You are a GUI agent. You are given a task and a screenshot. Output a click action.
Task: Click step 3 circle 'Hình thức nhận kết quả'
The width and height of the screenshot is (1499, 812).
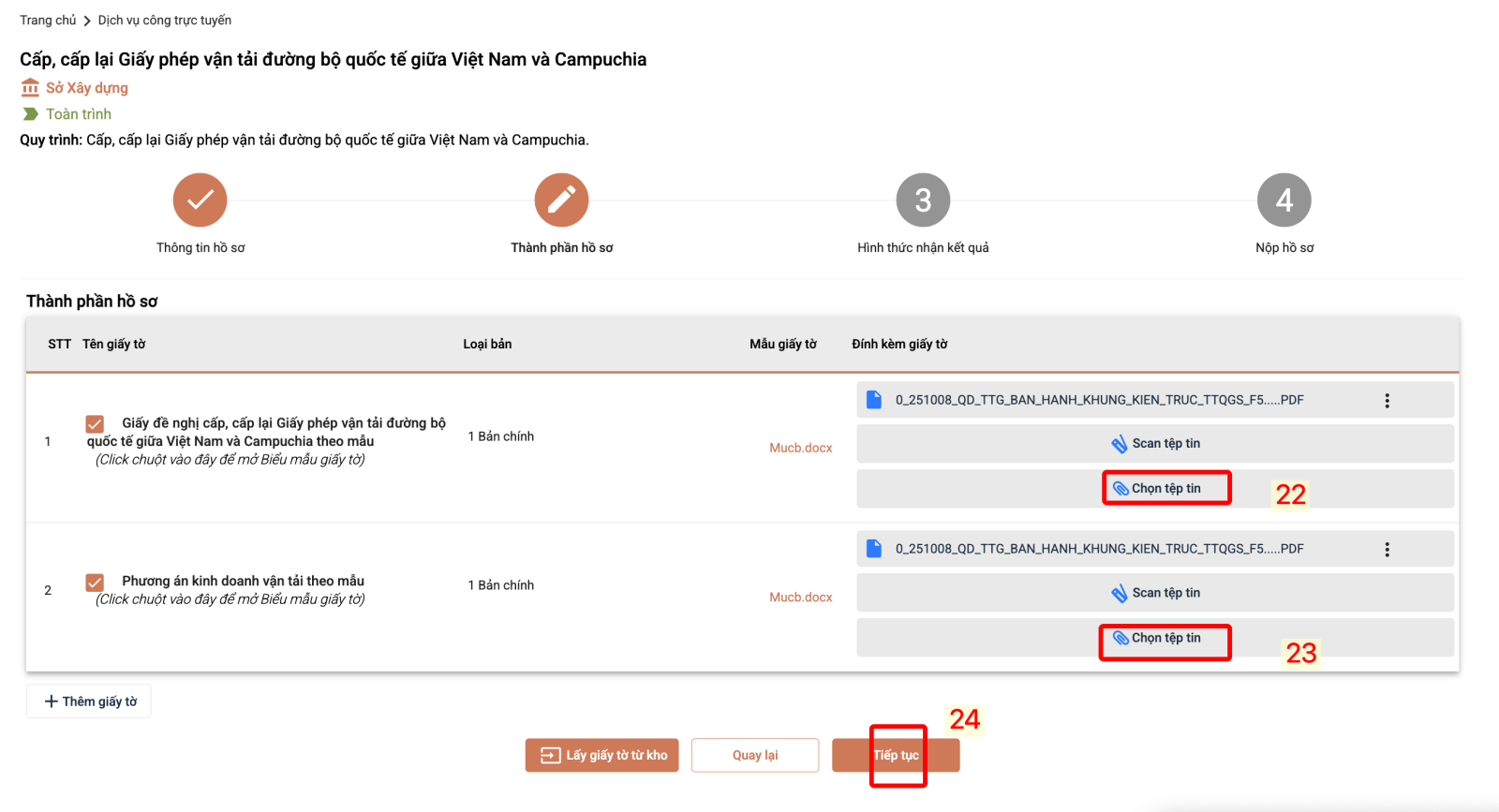click(x=923, y=200)
